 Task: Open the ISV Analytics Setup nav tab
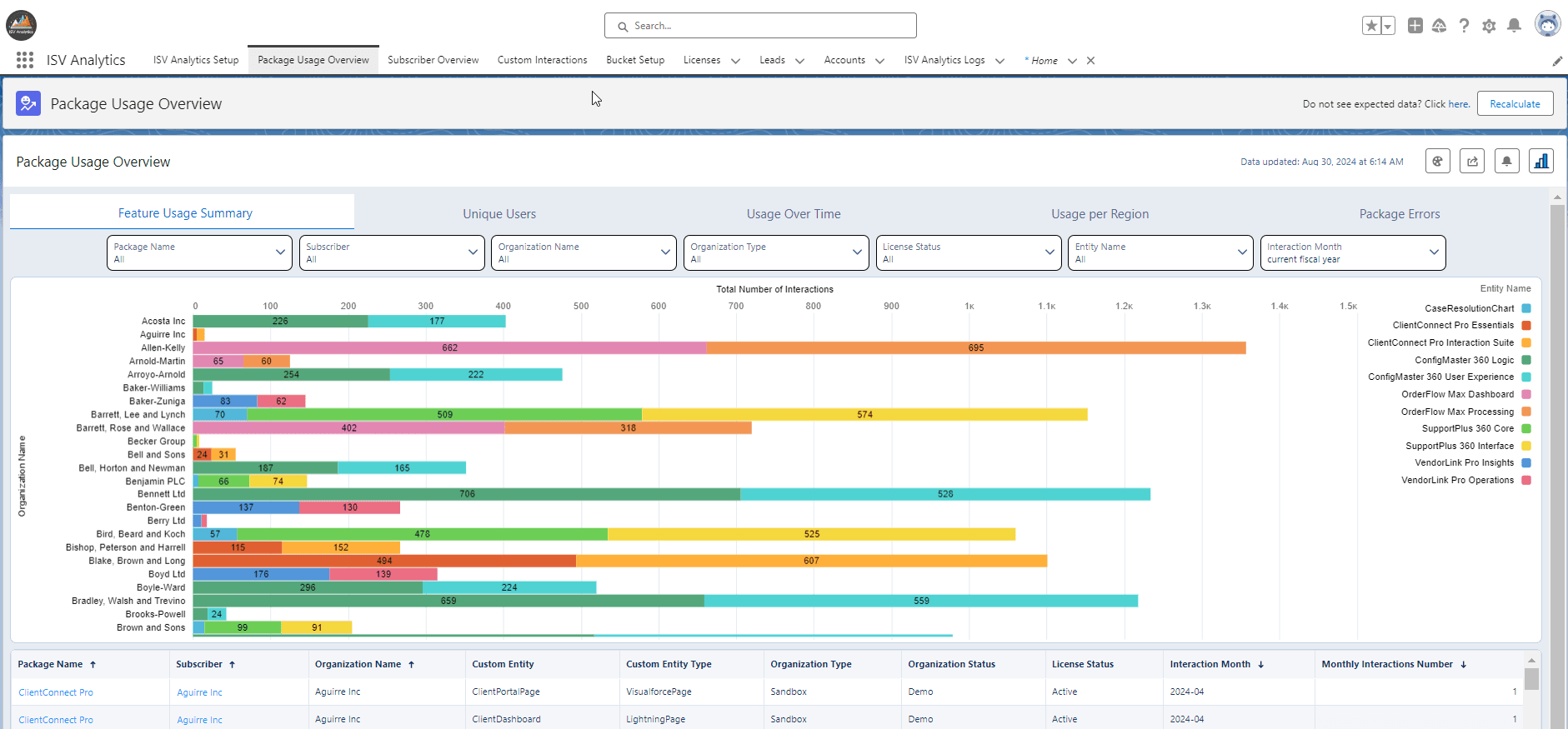tap(196, 60)
